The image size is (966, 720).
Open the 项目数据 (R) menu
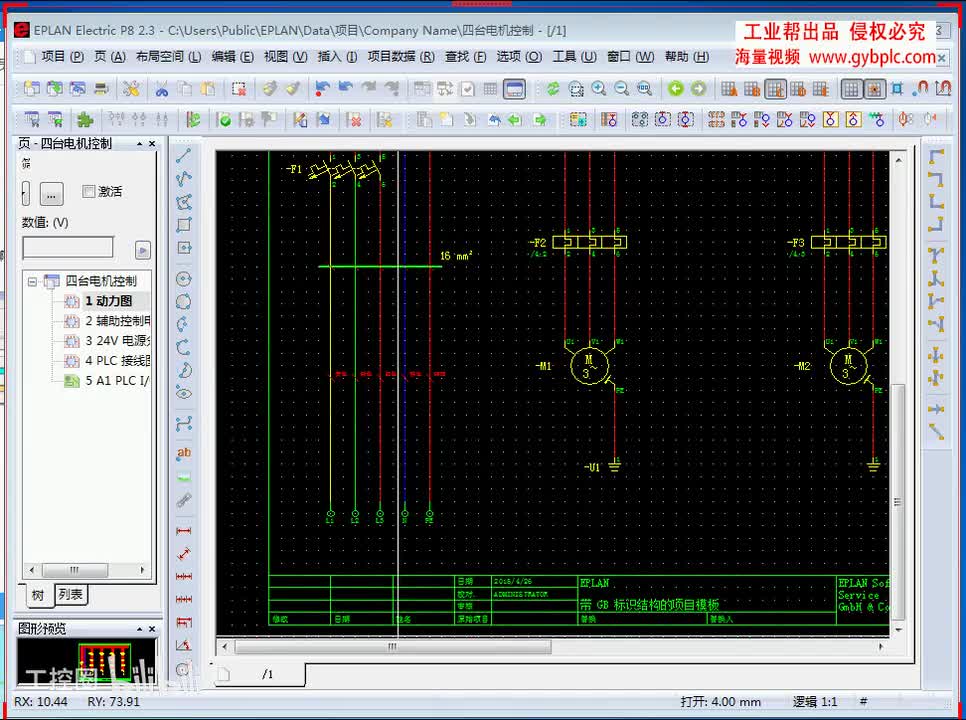tap(400, 57)
